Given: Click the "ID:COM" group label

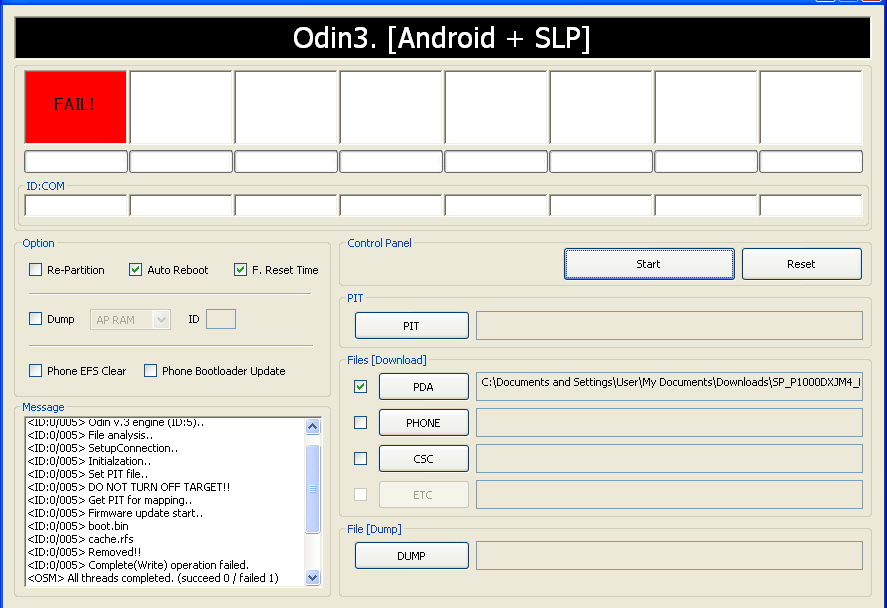Looking at the screenshot, I should tap(45, 186).
